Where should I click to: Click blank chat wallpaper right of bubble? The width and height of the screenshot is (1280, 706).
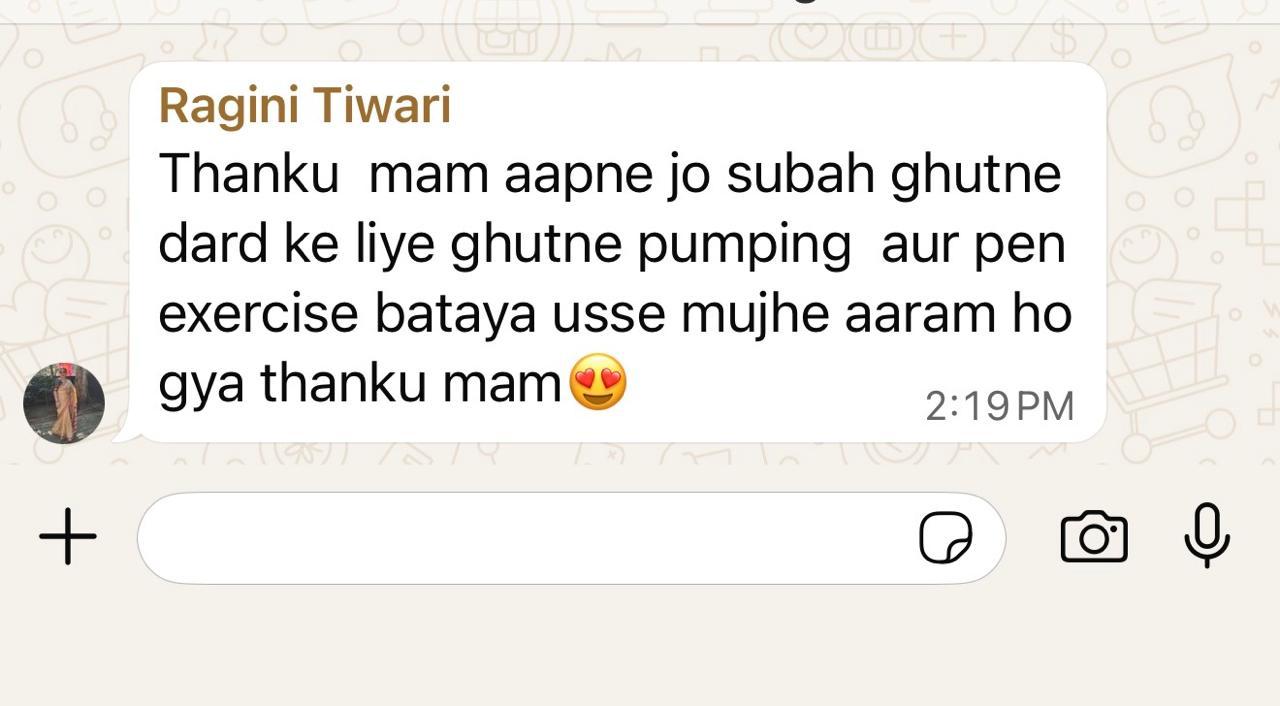pos(1190,250)
